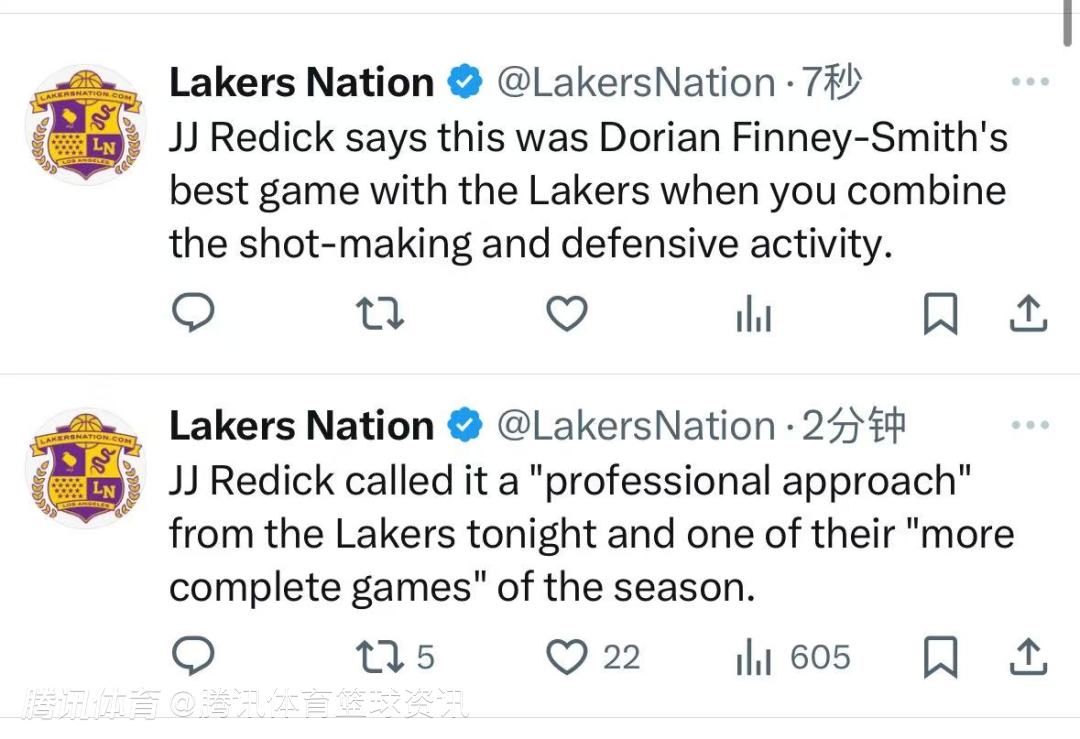Open Lakers Nation avatar on first tweet
Screen dimensions: 1080x739
point(85,125)
